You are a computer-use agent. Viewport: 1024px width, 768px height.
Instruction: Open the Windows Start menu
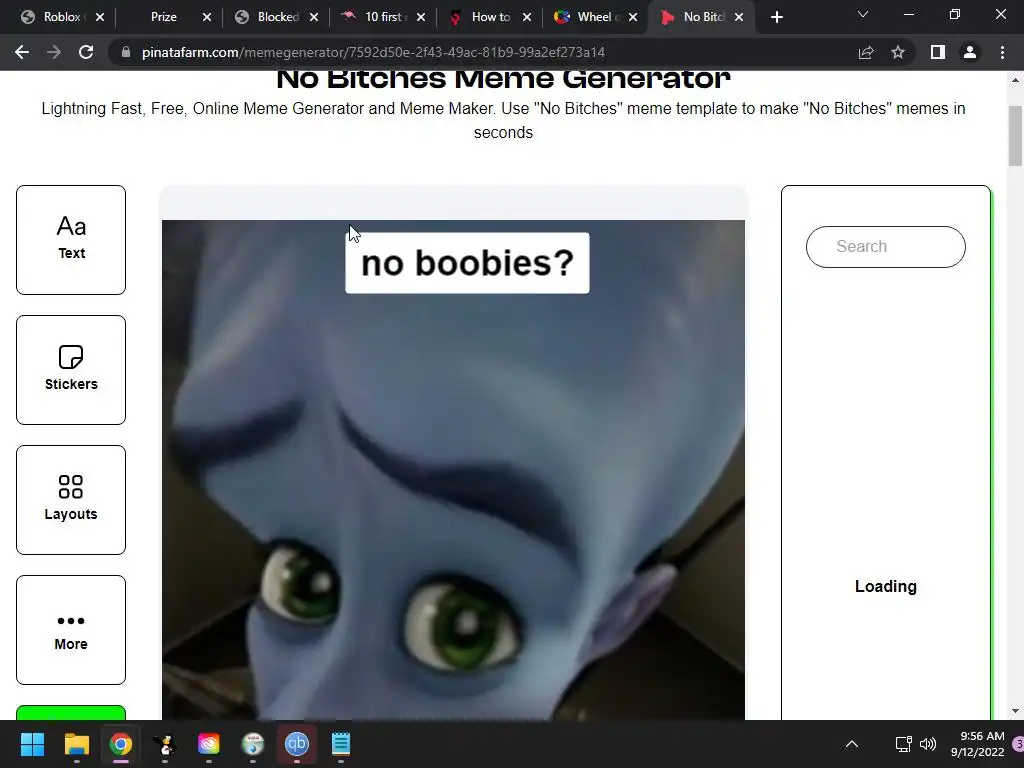point(32,744)
